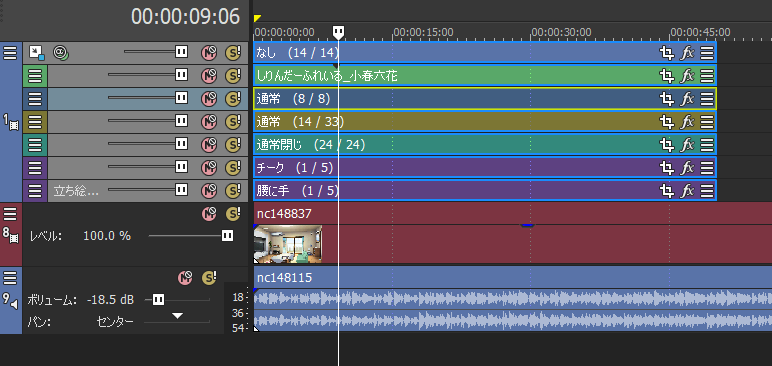Click the 00:00:45:00 mark on the ruler
Screen dimensions: 772x366
pos(700,33)
